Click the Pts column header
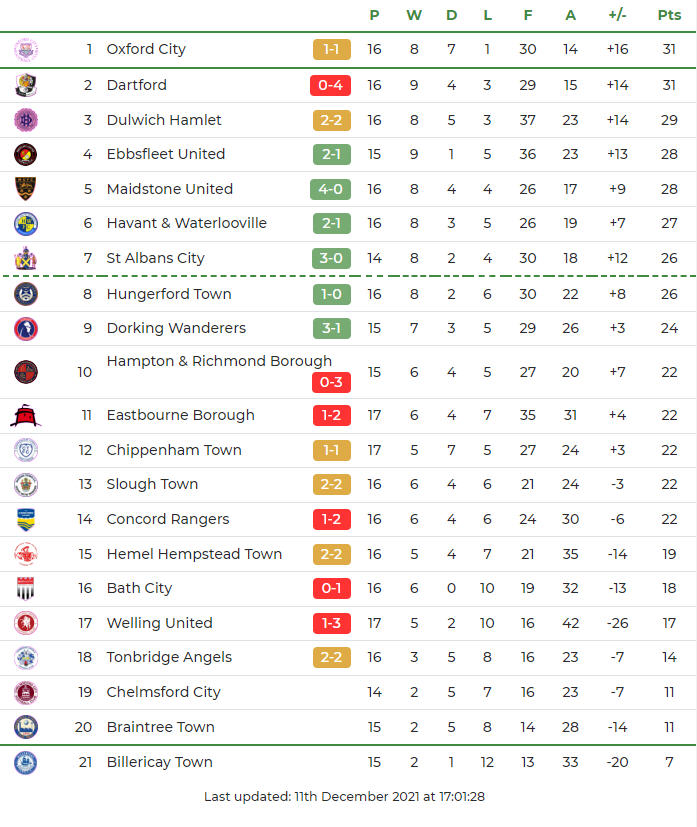This screenshot has height=827, width=697. [669, 15]
